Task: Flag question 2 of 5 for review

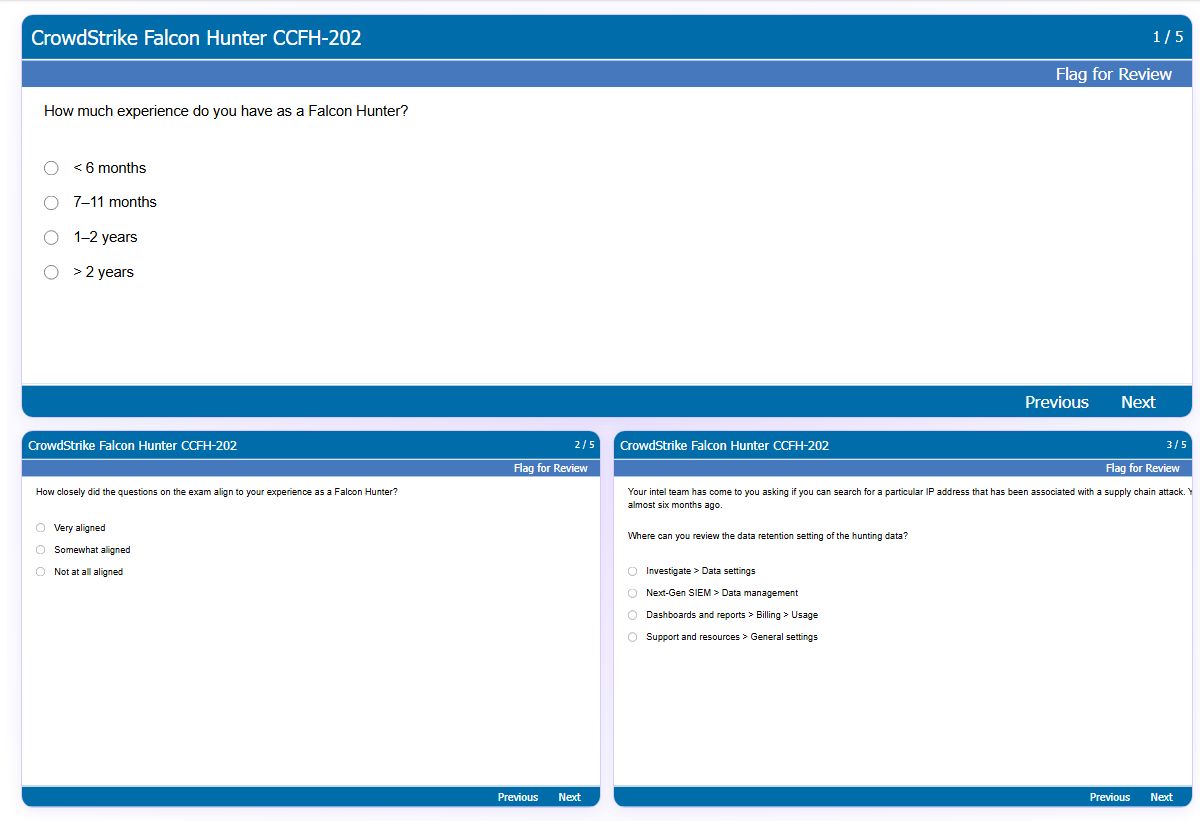Action: click(x=551, y=468)
